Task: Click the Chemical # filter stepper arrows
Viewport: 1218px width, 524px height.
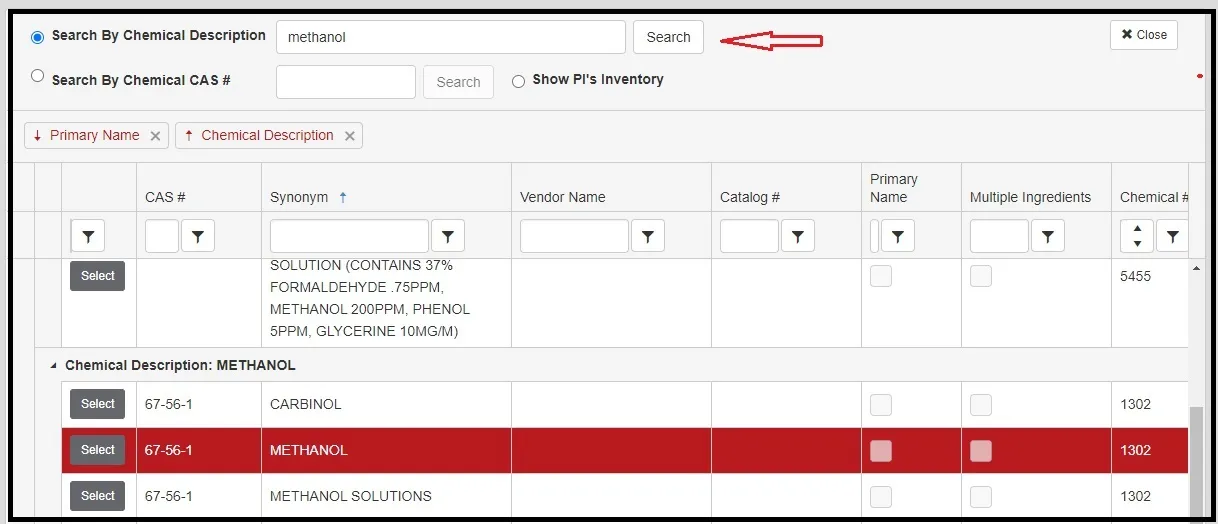Action: click(1136, 236)
